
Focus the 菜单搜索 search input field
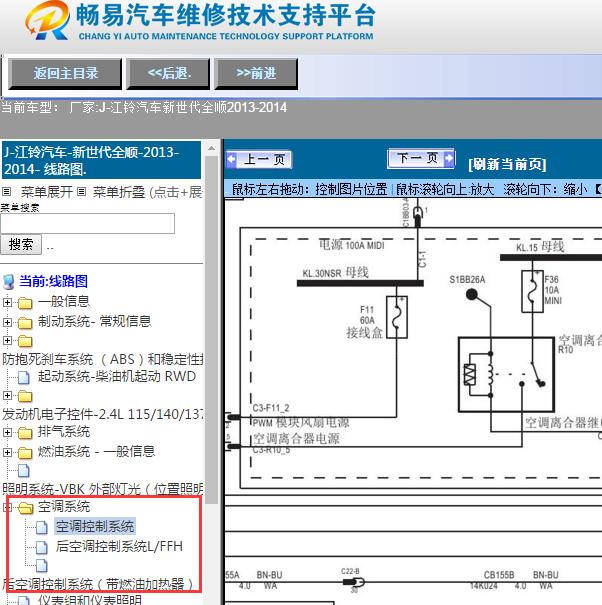tap(87, 223)
